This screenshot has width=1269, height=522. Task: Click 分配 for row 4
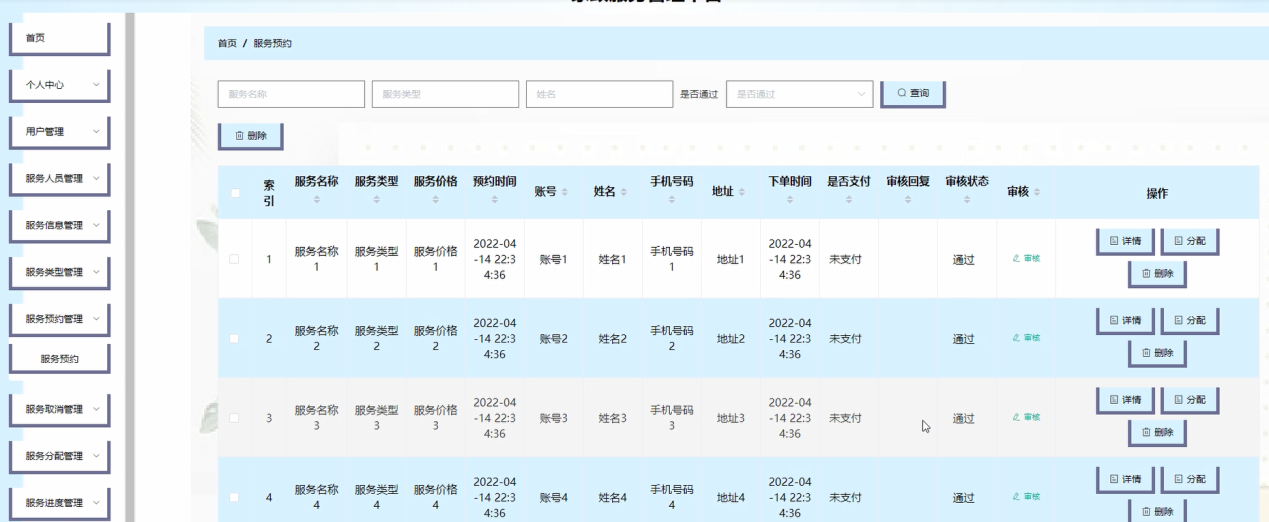(x=1189, y=478)
